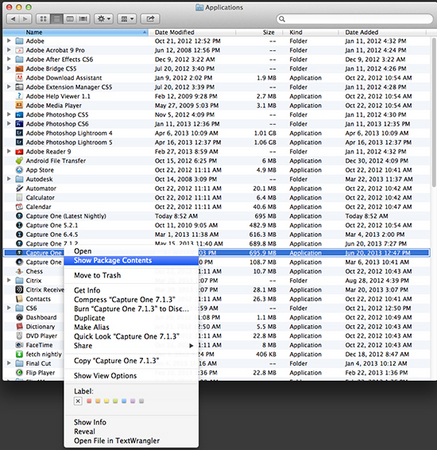
Task: Click the Adobe Download Assistant icon
Action: pyautogui.click(x=19, y=78)
